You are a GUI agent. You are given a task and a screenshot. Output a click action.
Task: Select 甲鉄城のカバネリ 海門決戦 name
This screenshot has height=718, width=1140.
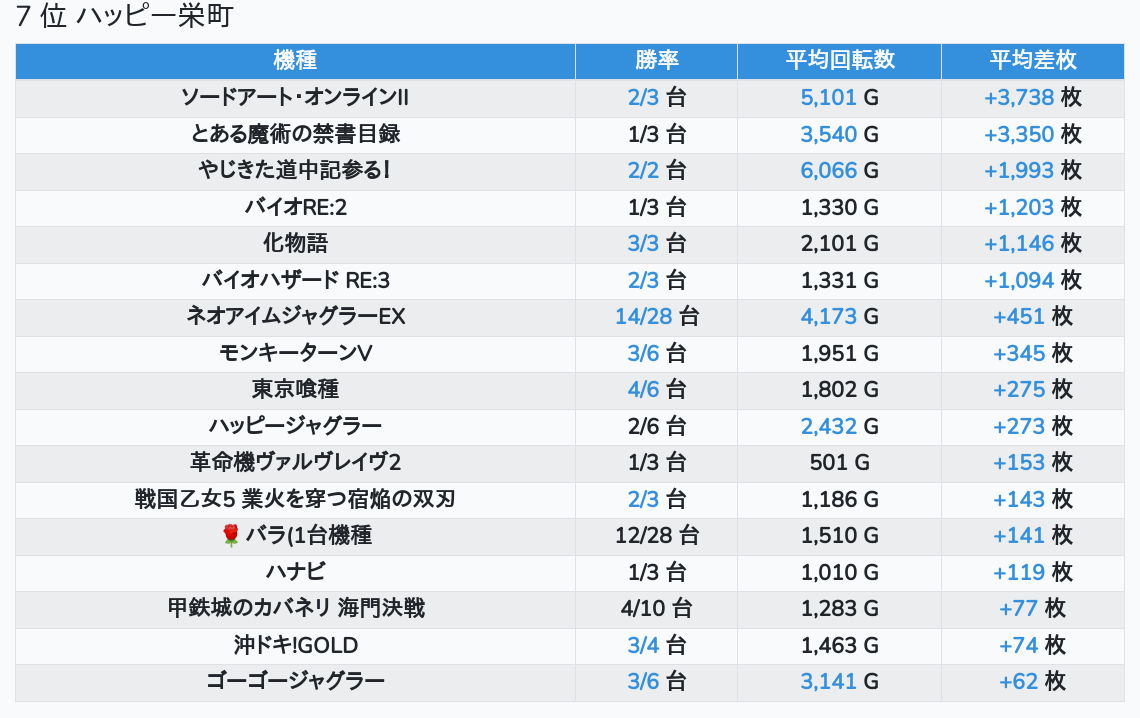[x=295, y=608]
